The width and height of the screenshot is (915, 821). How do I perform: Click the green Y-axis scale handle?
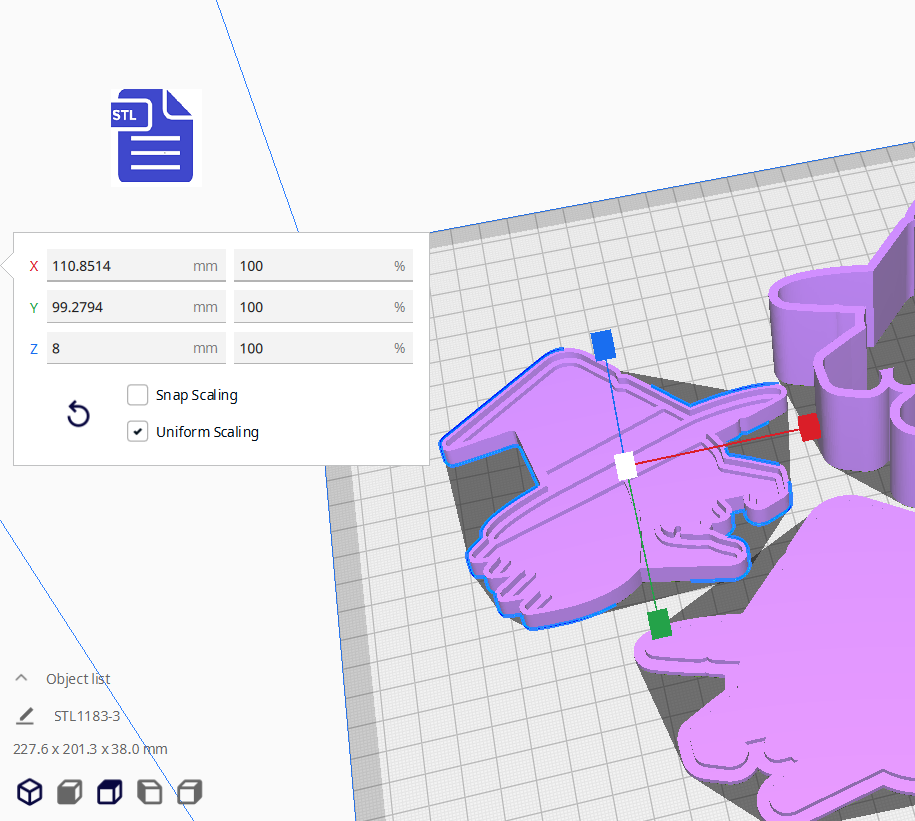point(659,624)
